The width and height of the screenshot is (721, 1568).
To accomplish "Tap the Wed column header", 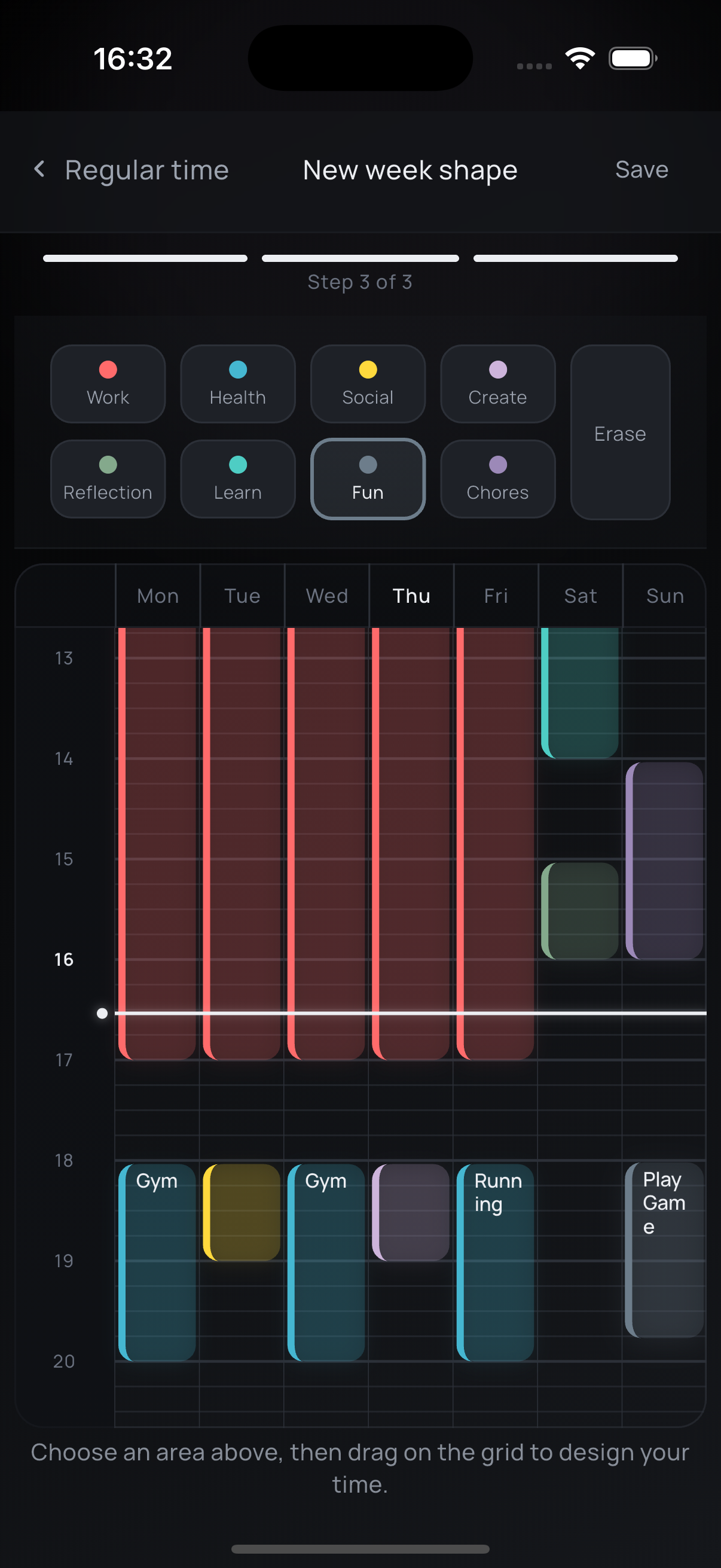I will (x=327, y=596).
